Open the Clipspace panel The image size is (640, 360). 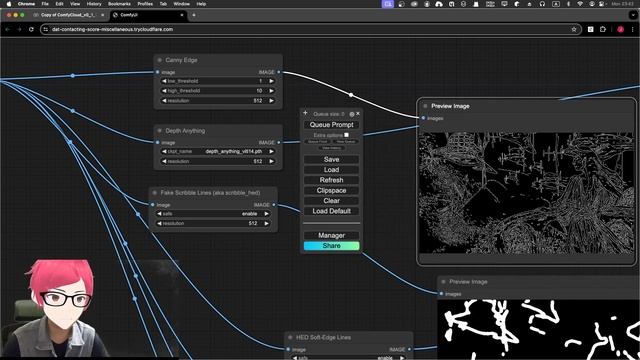tap(331, 191)
